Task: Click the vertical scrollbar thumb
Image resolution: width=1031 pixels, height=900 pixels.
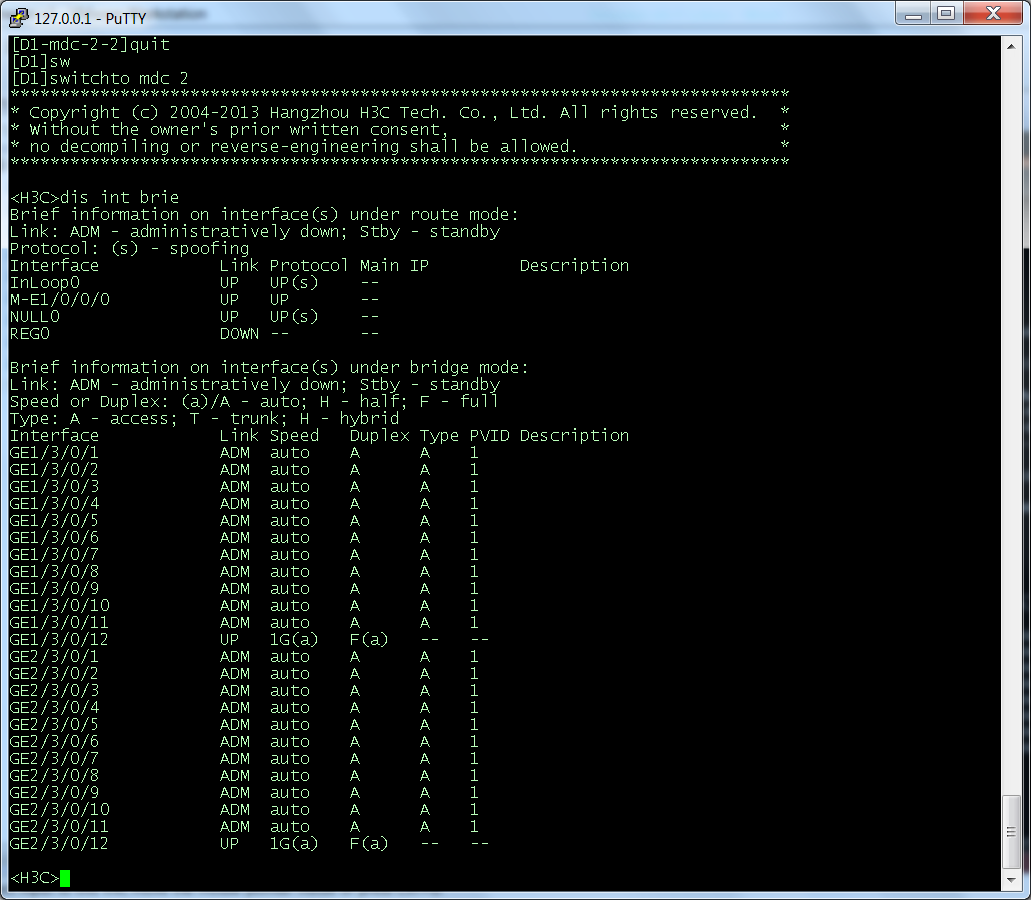Action: pos(1011,832)
